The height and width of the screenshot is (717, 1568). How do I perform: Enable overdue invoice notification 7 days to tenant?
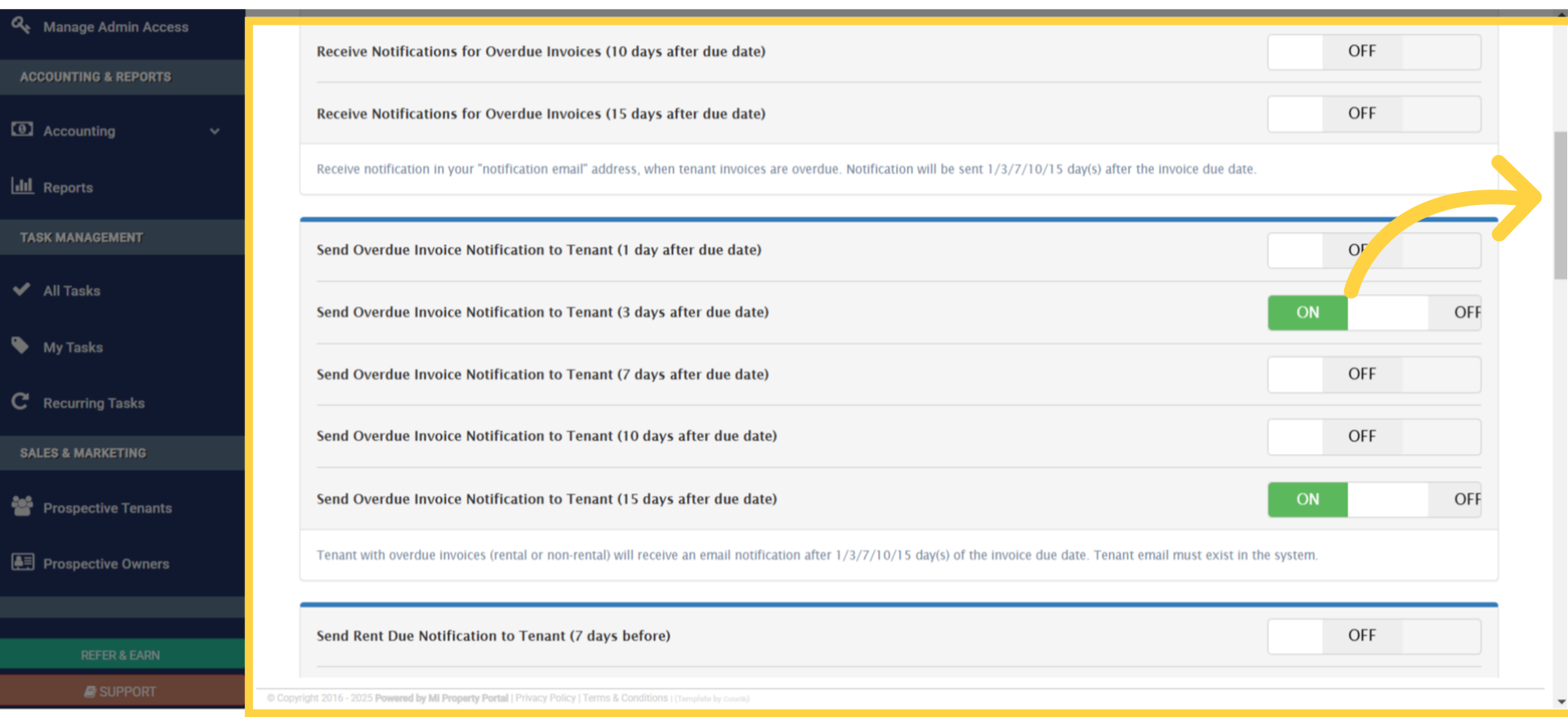[1374, 374]
